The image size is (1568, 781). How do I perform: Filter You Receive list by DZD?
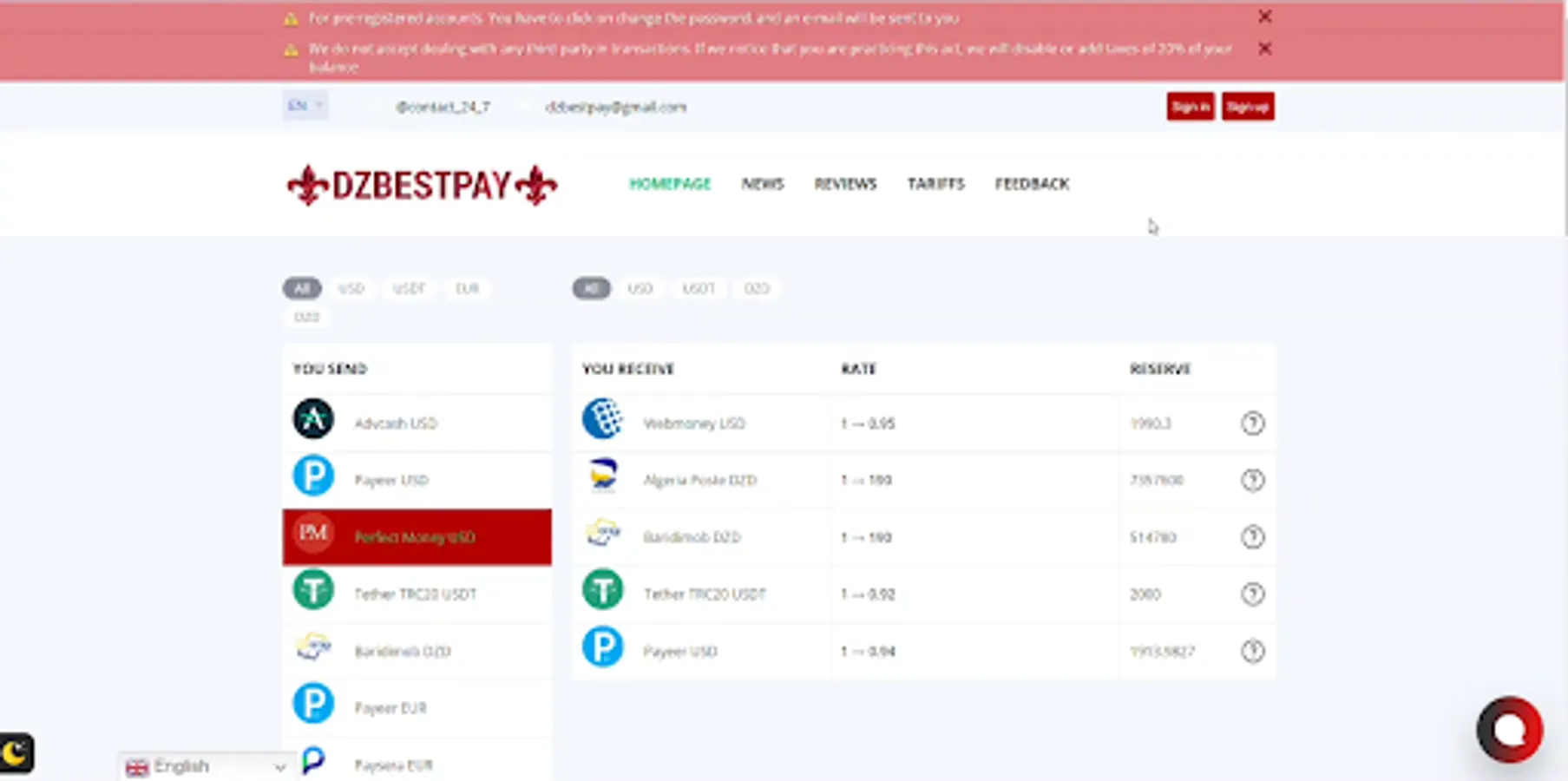pyautogui.click(x=757, y=288)
